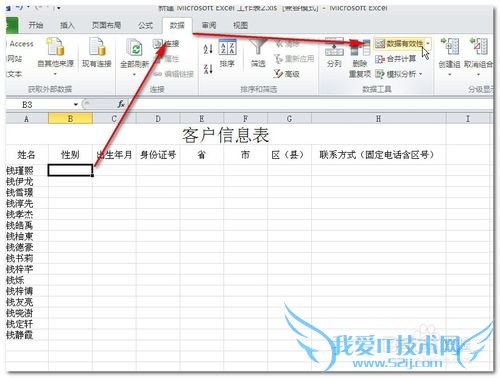Click the 数据有效性 button
The height and width of the screenshot is (378, 500).
tap(399, 44)
